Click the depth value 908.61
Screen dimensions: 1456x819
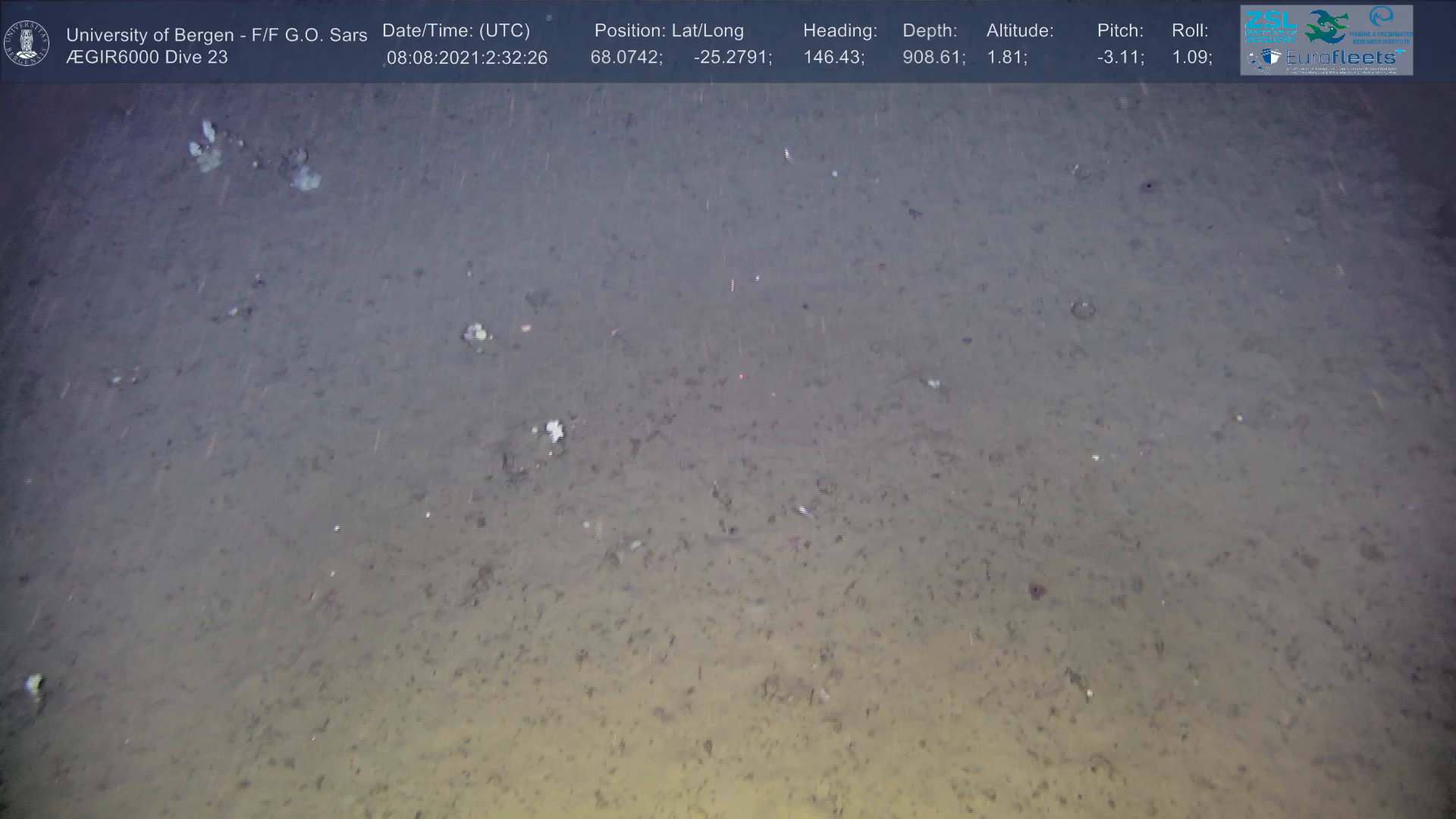[933, 58]
